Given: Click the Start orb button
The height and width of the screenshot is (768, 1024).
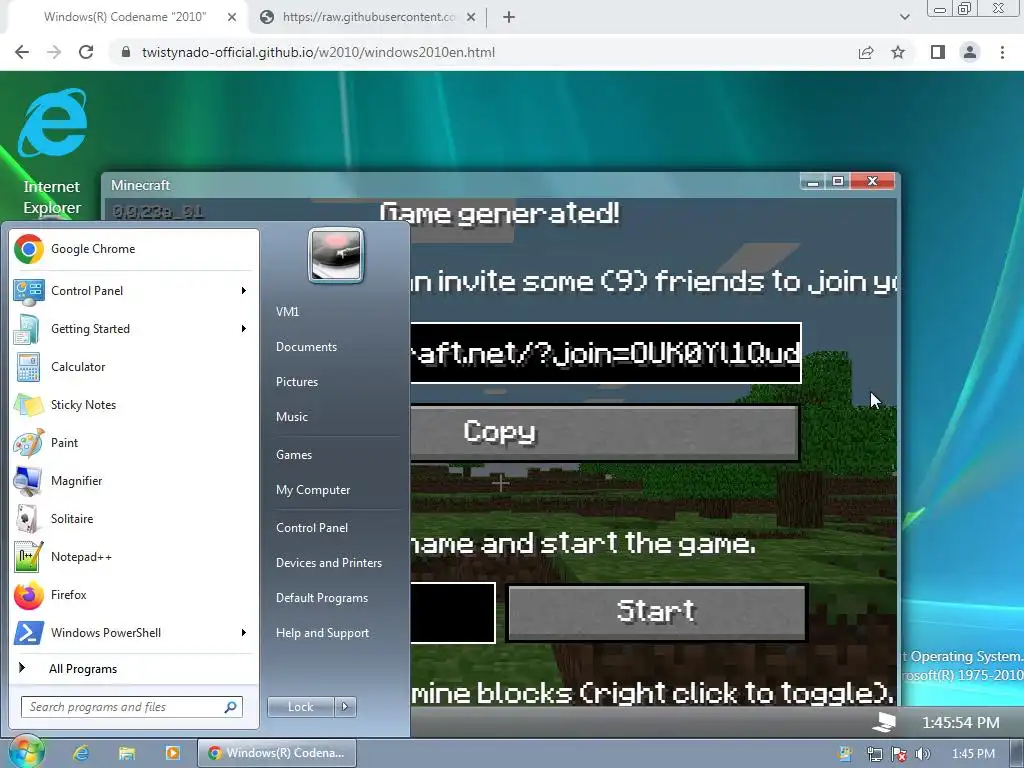Looking at the screenshot, I should click(x=25, y=752).
